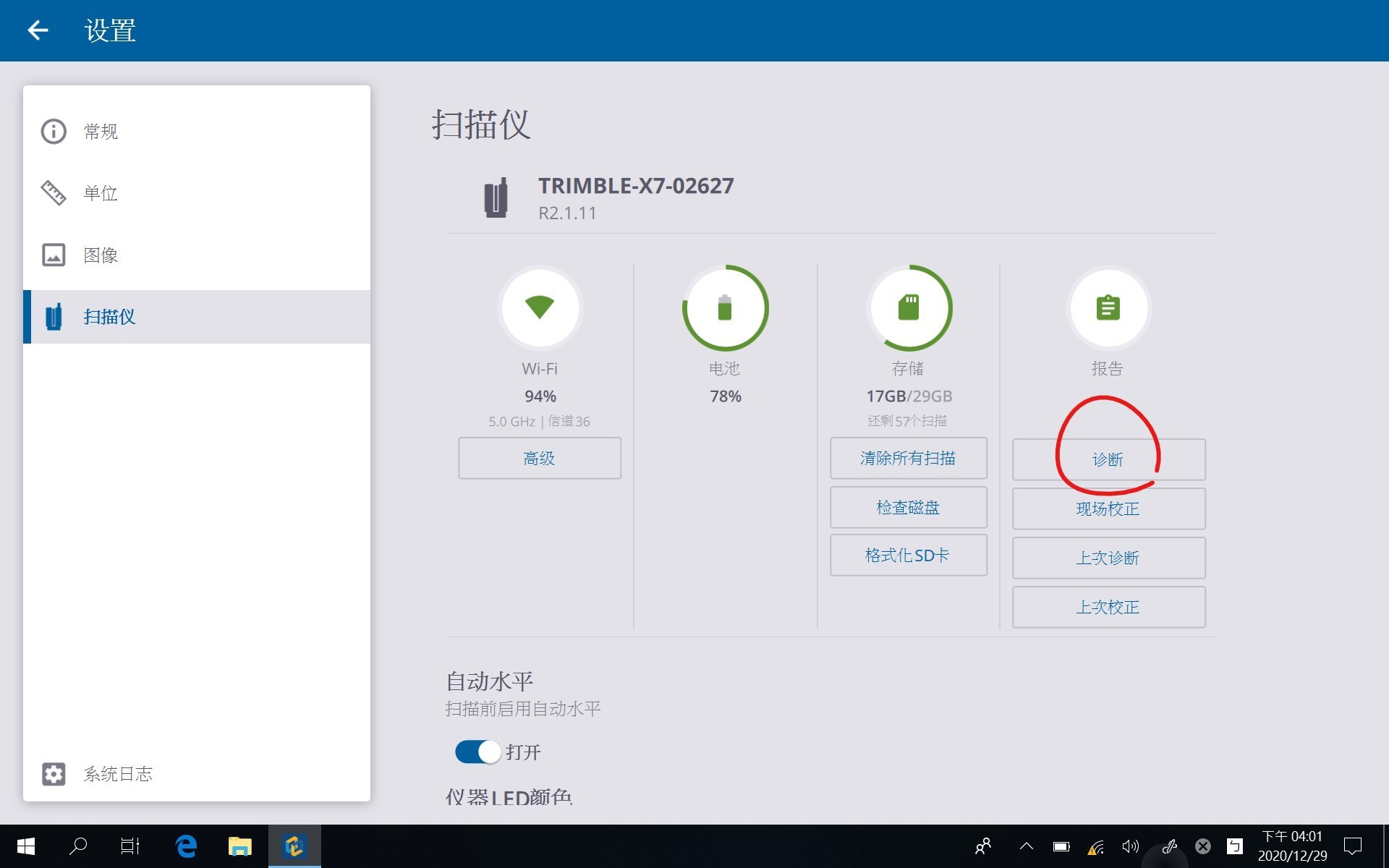
Task: Click the gear icon beside 系统日志
Action: [54, 774]
